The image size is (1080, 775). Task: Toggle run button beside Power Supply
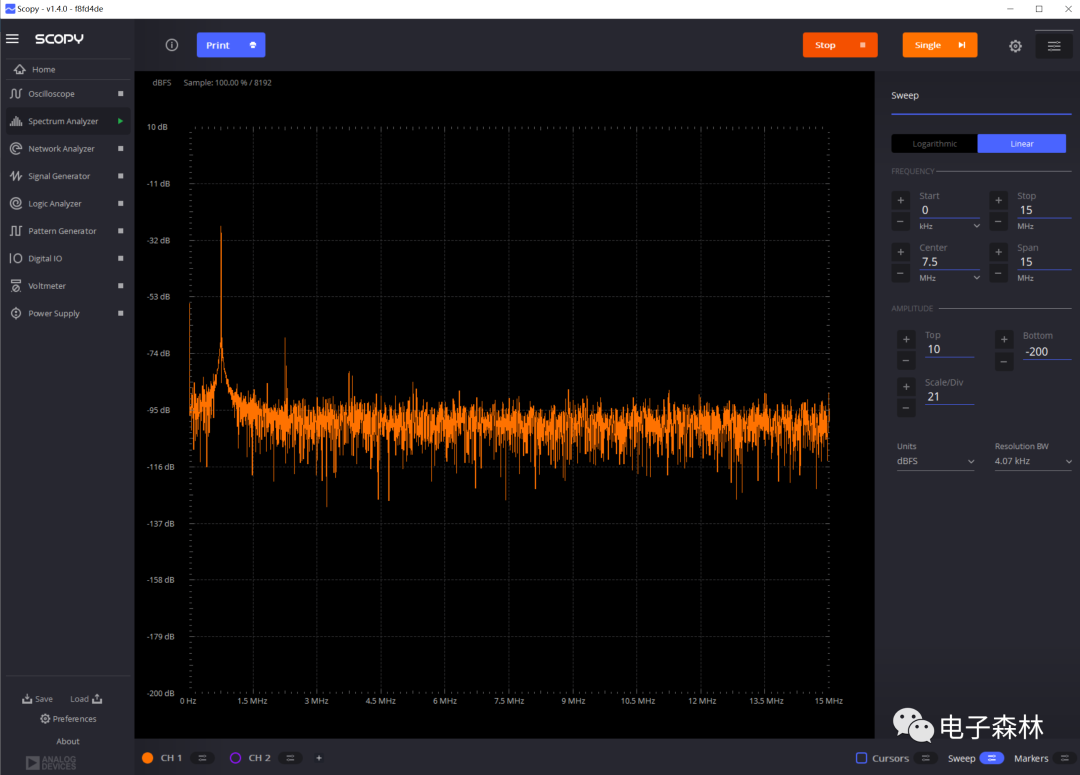pyautogui.click(x=121, y=313)
